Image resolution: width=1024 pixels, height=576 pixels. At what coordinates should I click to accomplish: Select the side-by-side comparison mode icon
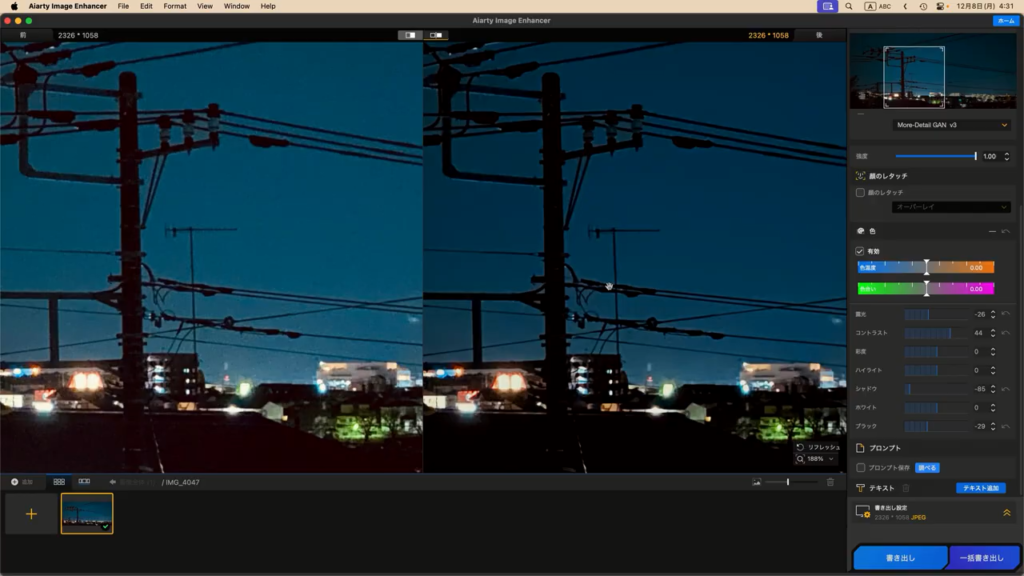pos(436,35)
